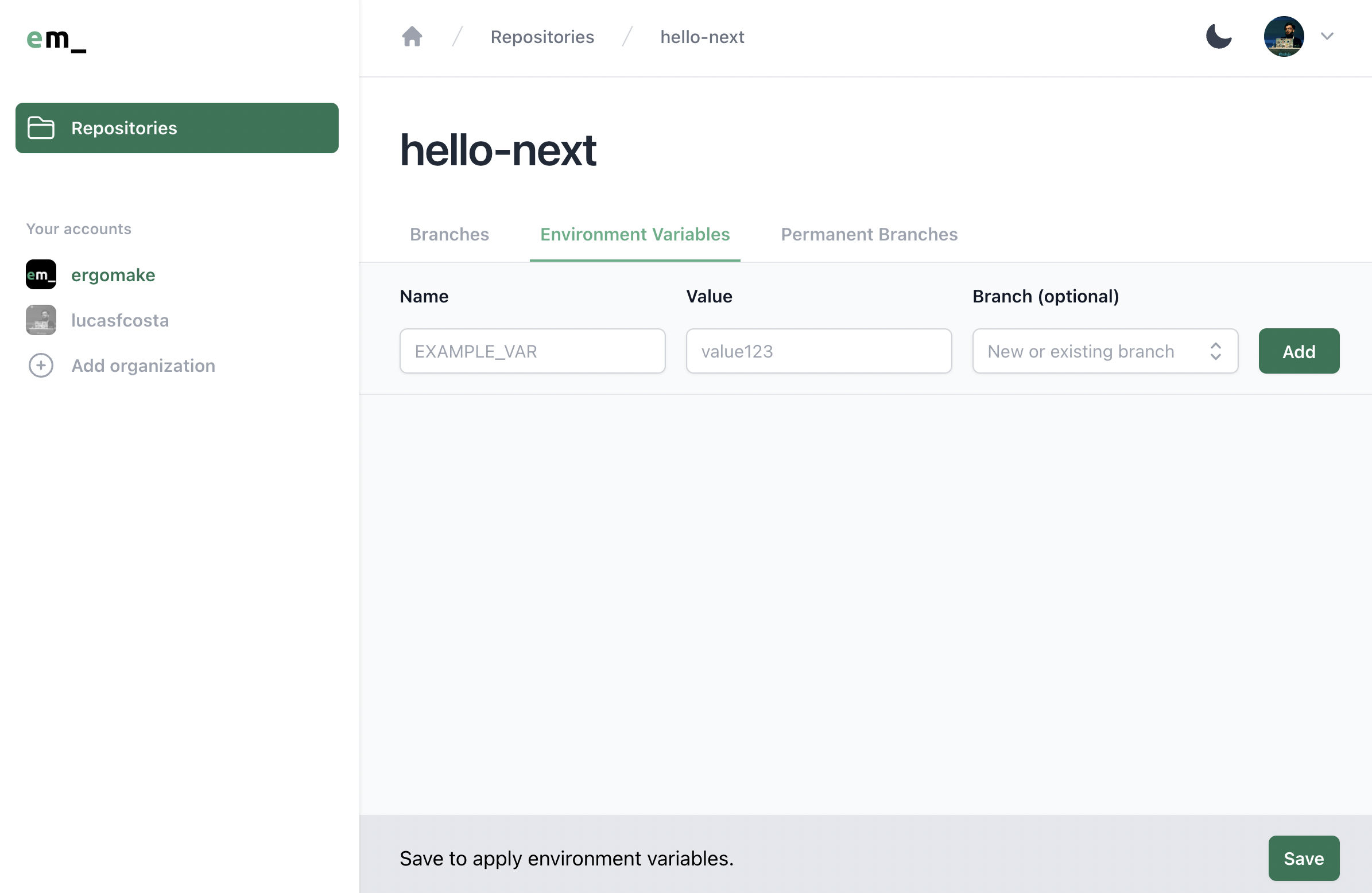Open the Branches tab
The height and width of the screenshot is (893, 1372).
[x=449, y=235]
